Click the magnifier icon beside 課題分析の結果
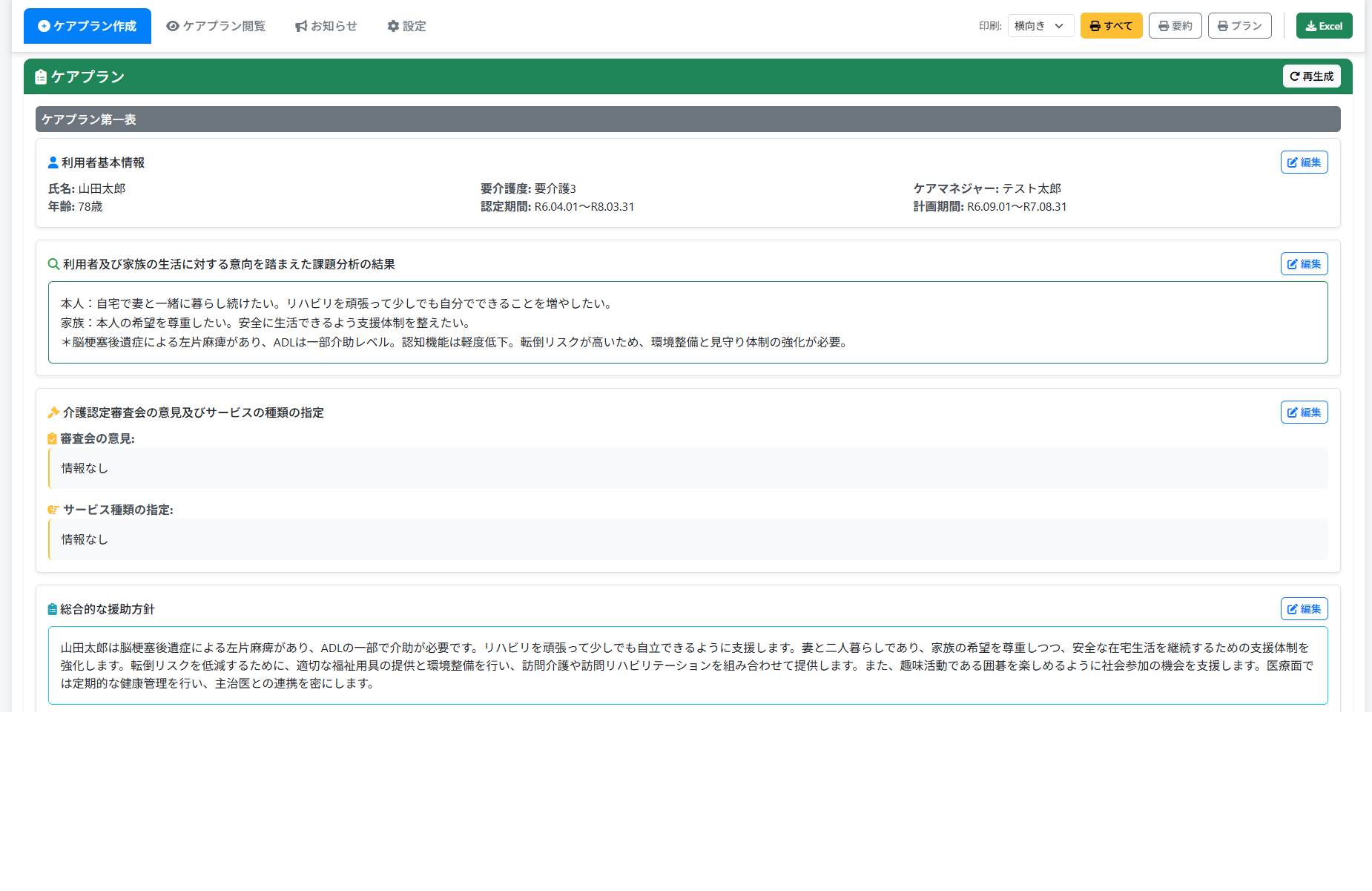 pyautogui.click(x=53, y=264)
